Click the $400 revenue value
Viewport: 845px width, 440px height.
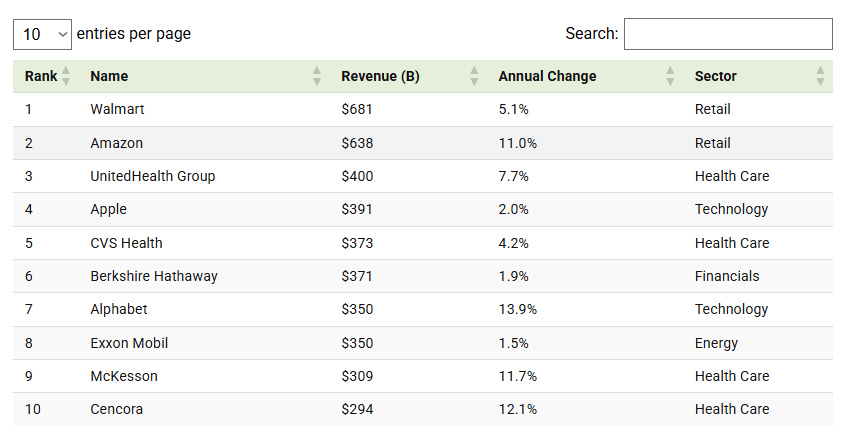pyautogui.click(x=357, y=176)
